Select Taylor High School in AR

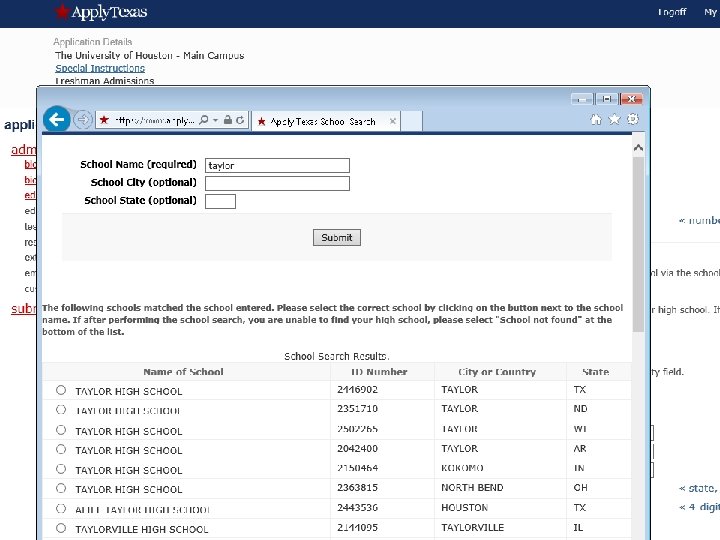tap(61, 449)
